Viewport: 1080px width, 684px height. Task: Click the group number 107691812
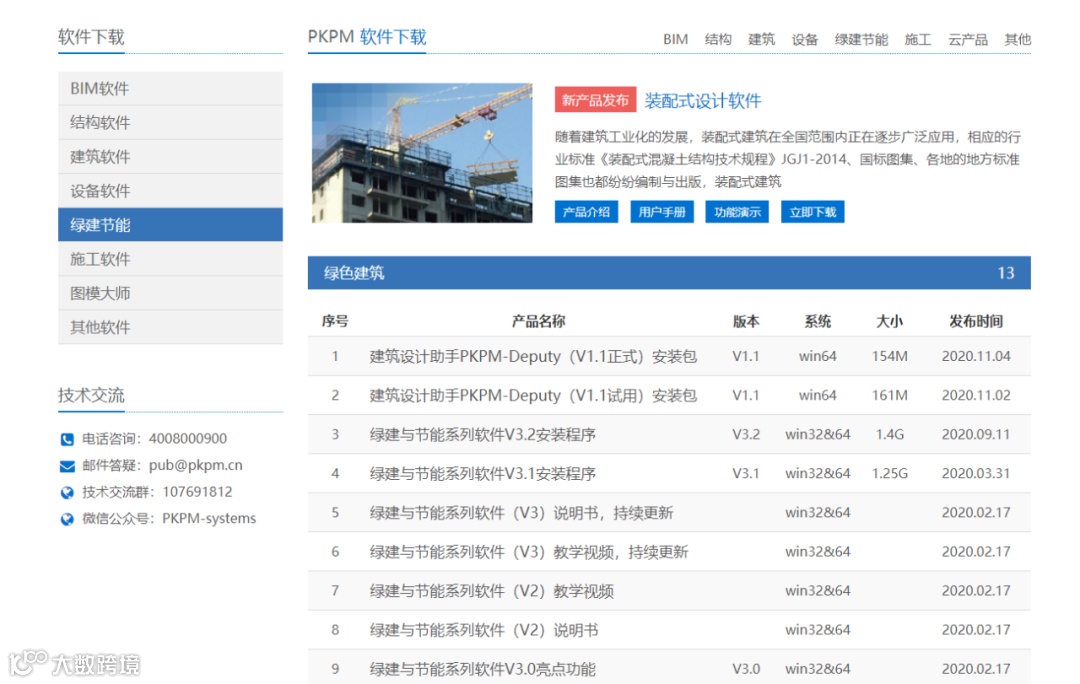[197, 492]
